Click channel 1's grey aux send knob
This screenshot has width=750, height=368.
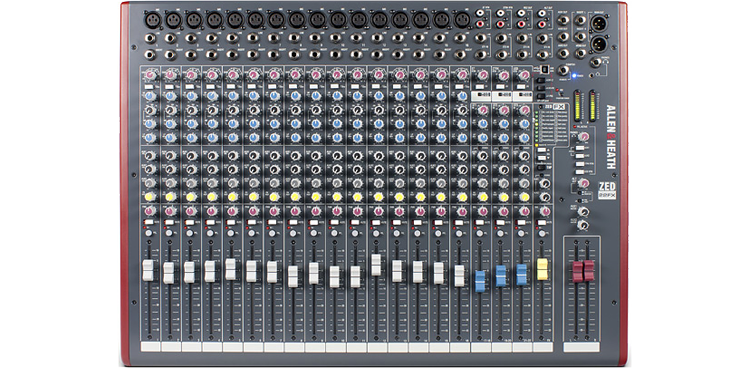coord(150,183)
